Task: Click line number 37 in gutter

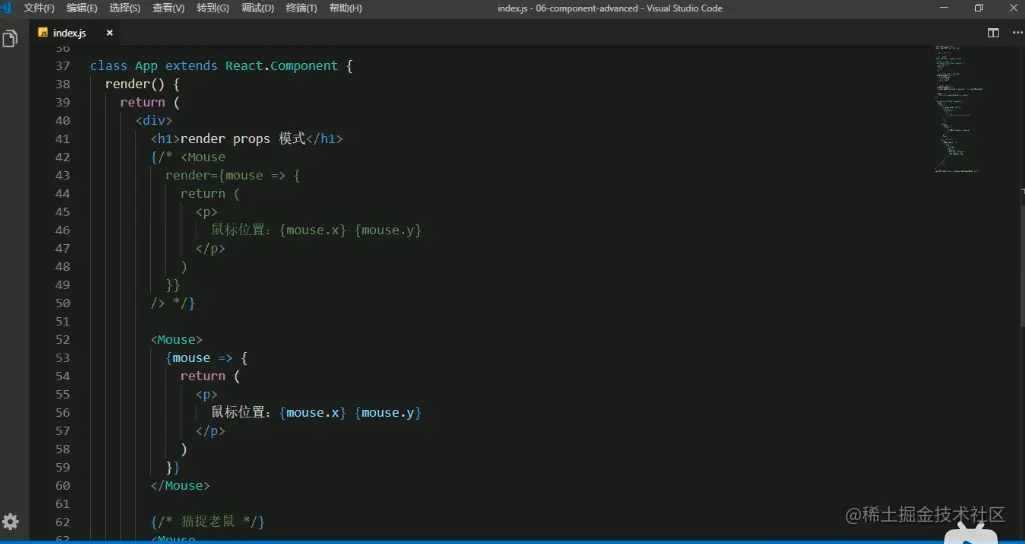Action: (63, 65)
